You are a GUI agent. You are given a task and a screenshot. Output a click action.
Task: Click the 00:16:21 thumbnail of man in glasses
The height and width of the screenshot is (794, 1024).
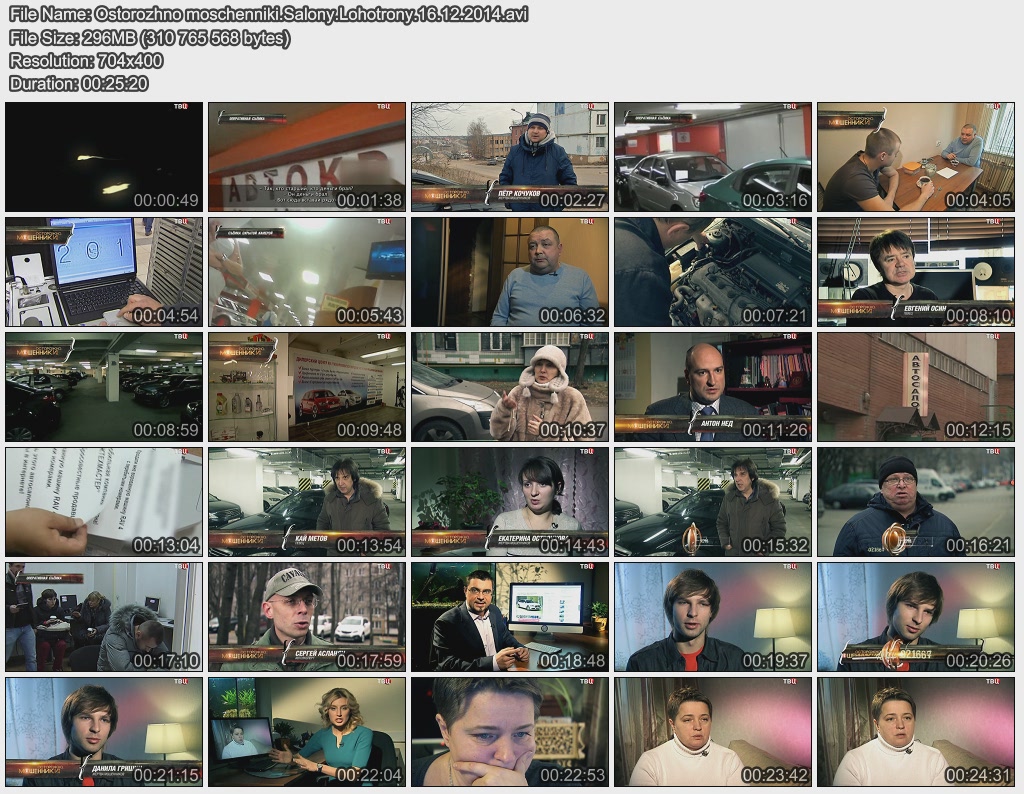(916, 501)
